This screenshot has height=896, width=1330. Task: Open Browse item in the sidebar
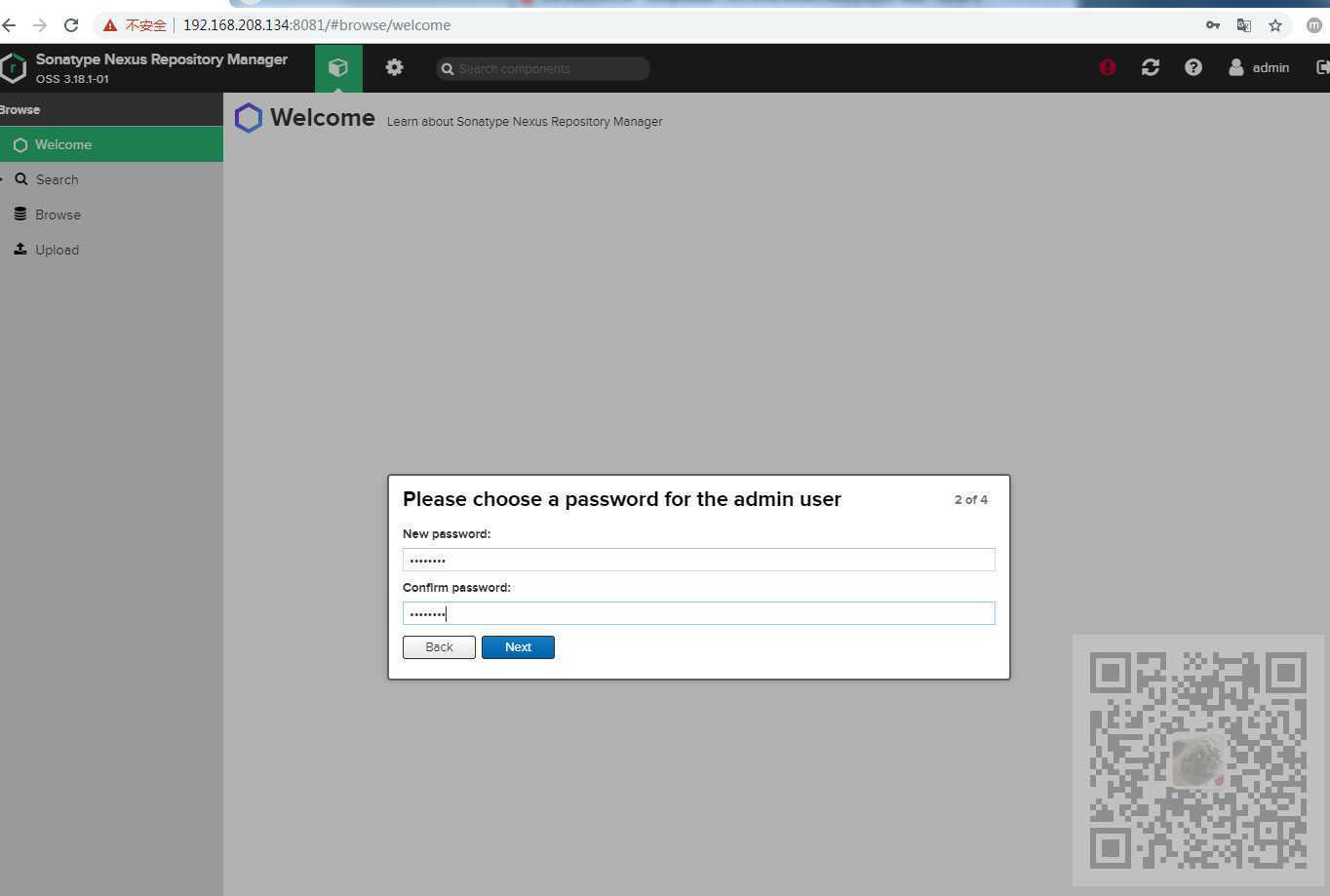[111, 214]
